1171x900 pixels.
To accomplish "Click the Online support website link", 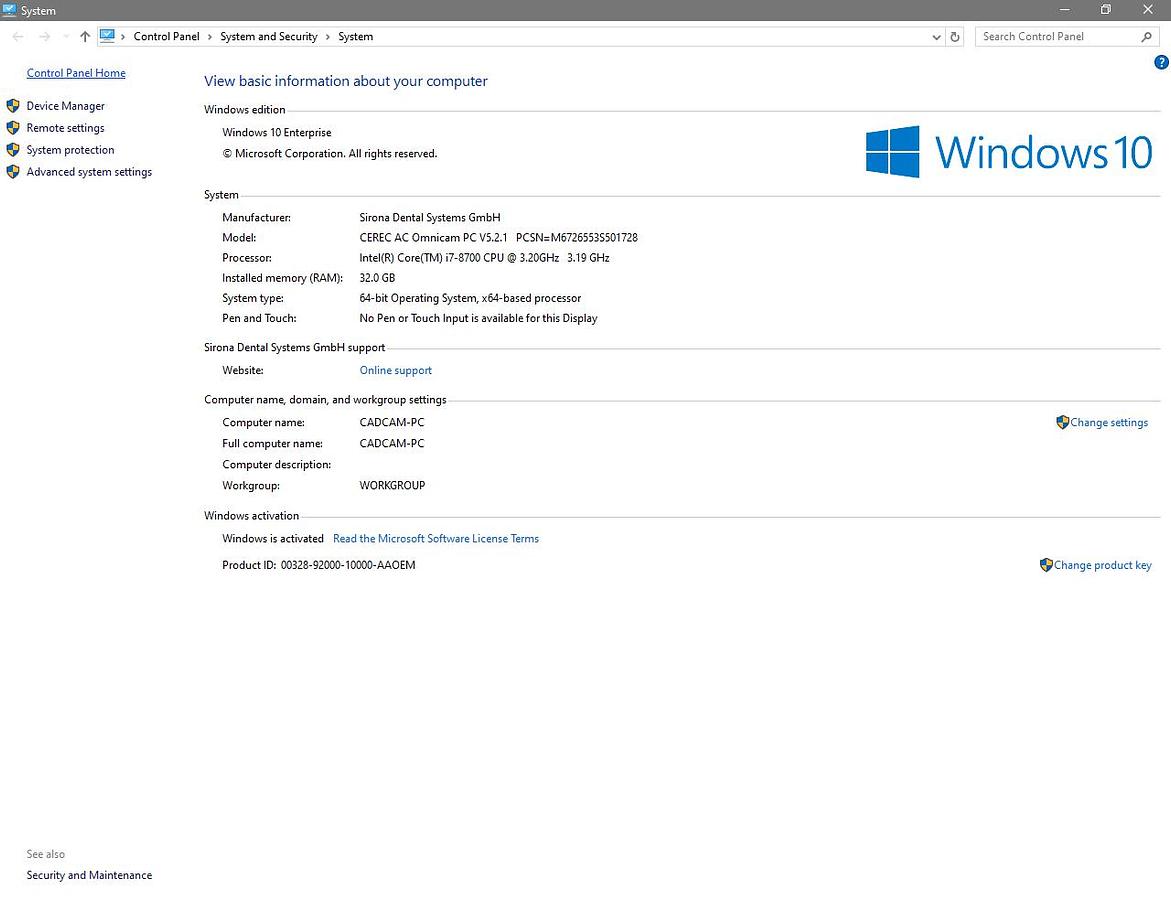I will point(395,370).
